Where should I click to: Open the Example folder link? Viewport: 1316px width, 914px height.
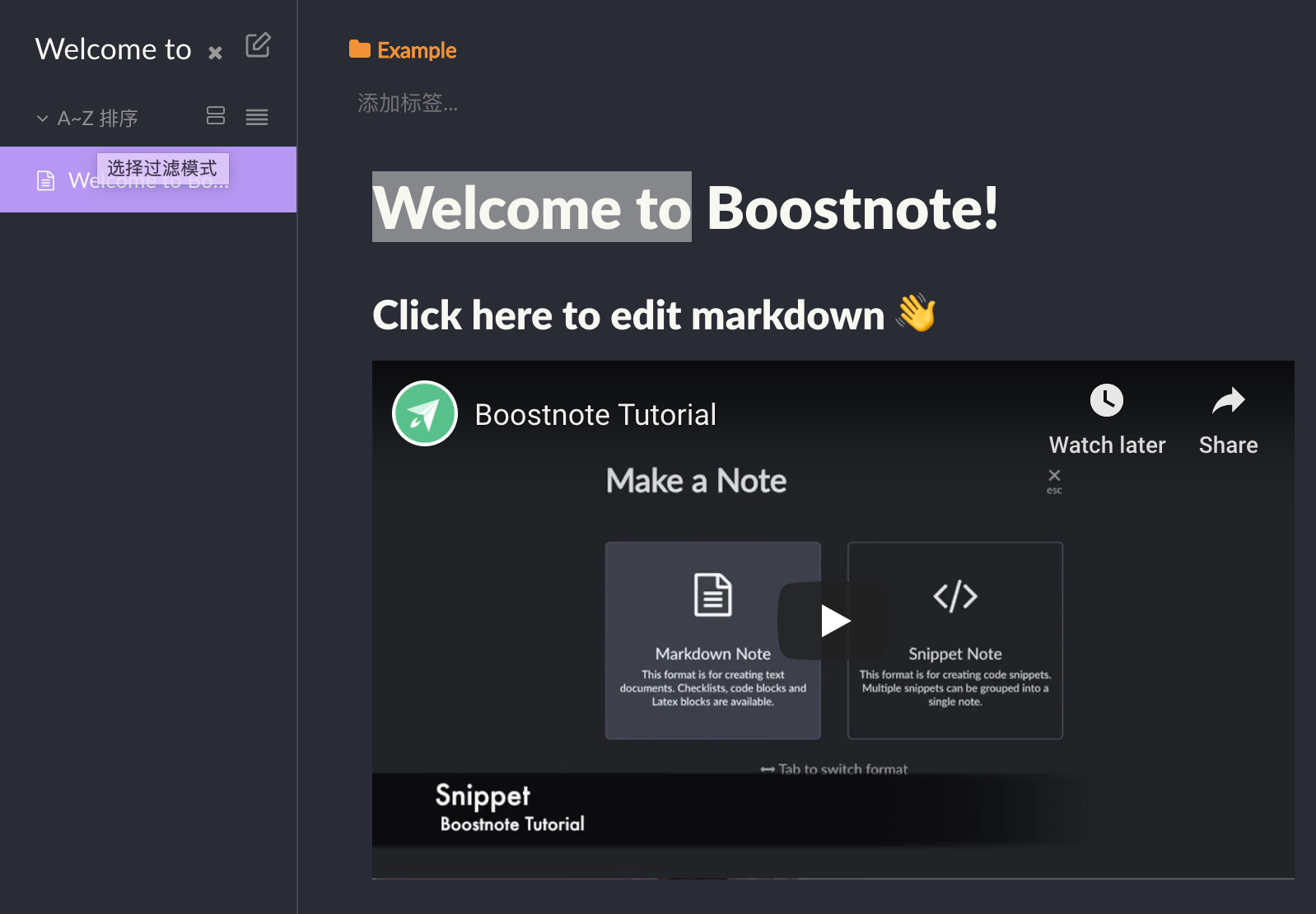click(x=417, y=50)
